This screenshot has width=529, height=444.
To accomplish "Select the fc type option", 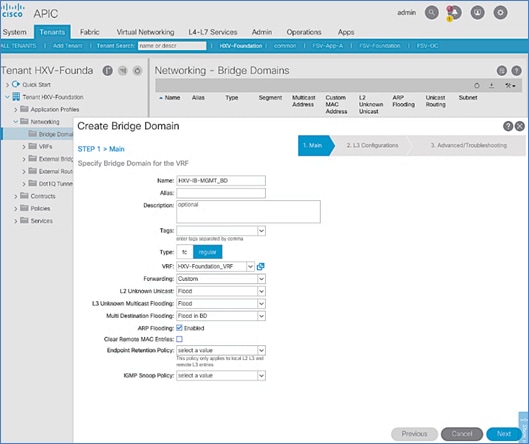I will click(185, 252).
